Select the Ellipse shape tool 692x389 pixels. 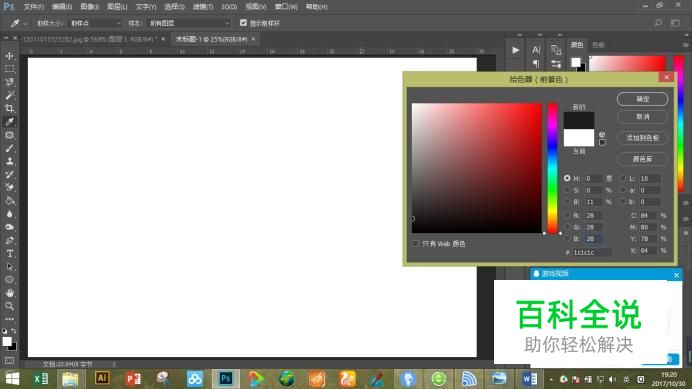(x=9, y=280)
